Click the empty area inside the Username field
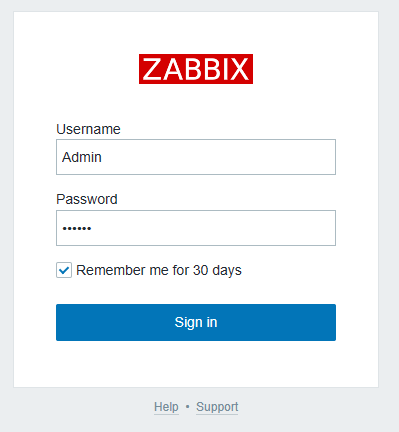The width and height of the screenshot is (399, 432). point(217,157)
